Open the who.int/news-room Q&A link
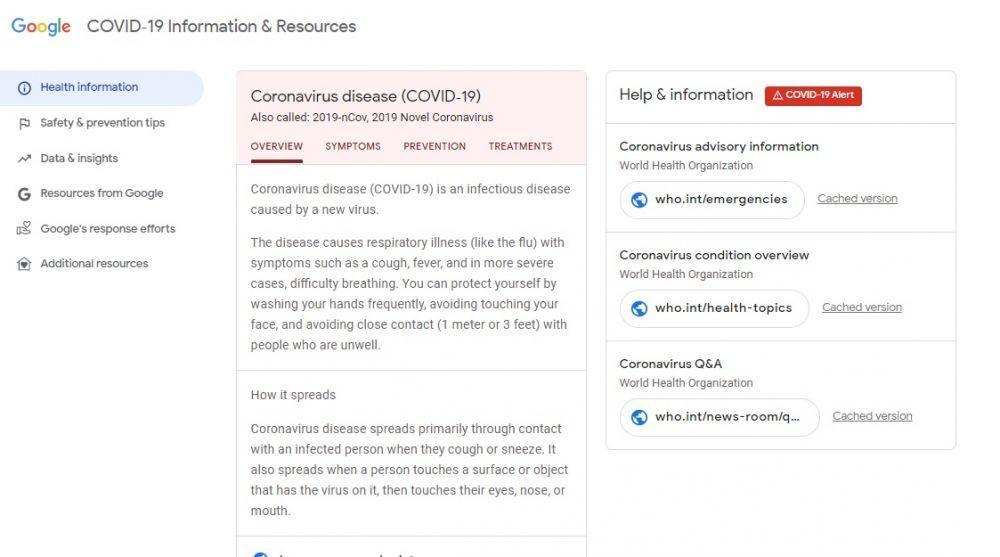This screenshot has width=1000, height=557. click(719, 417)
